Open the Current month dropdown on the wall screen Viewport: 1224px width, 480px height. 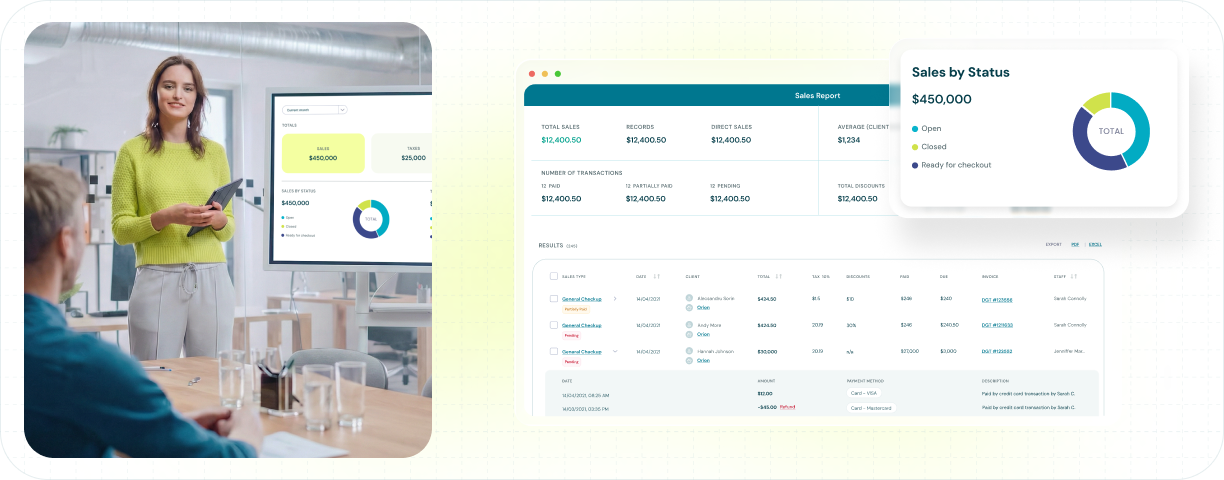[315, 110]
